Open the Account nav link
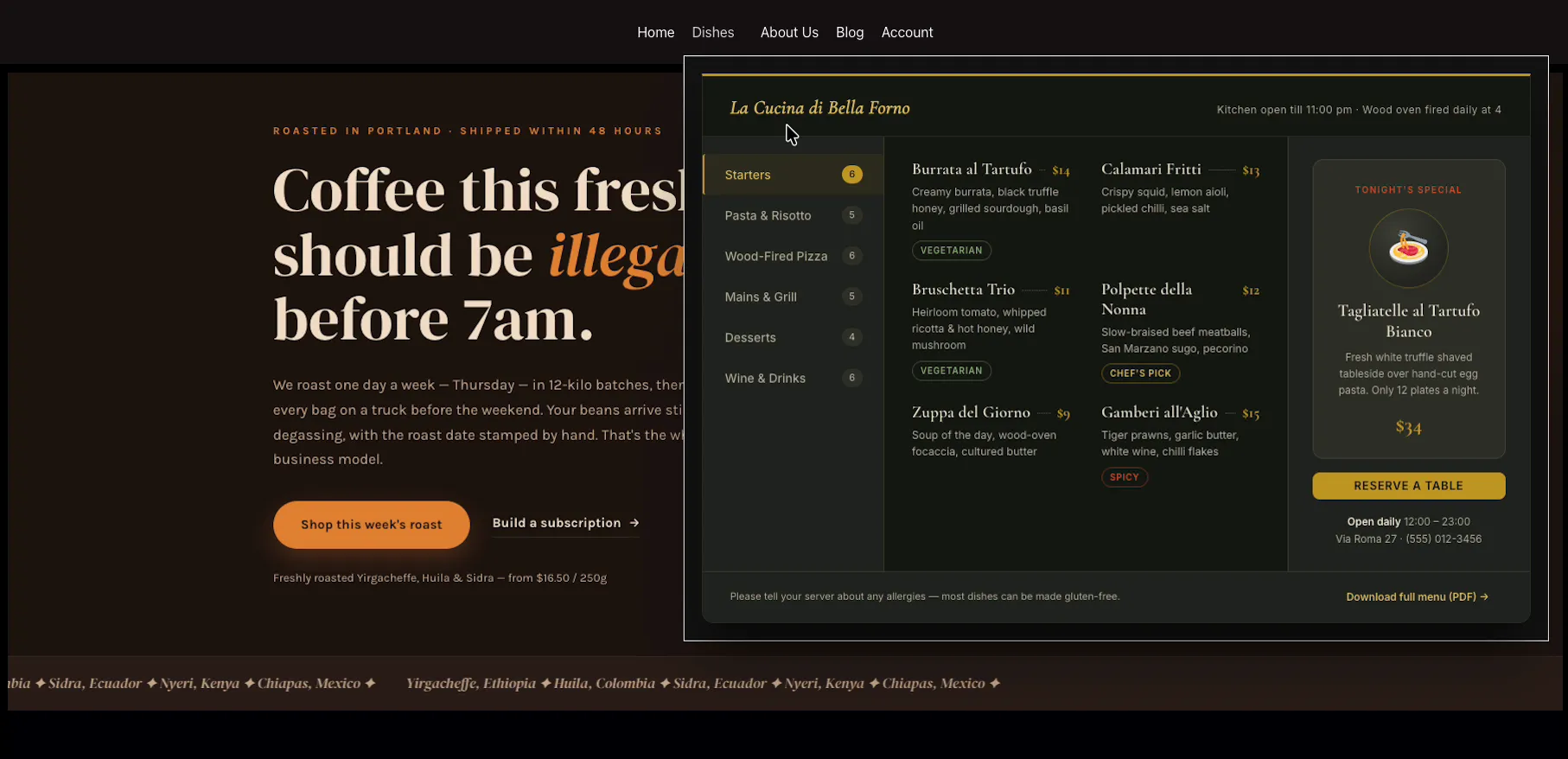 point(907,32)
